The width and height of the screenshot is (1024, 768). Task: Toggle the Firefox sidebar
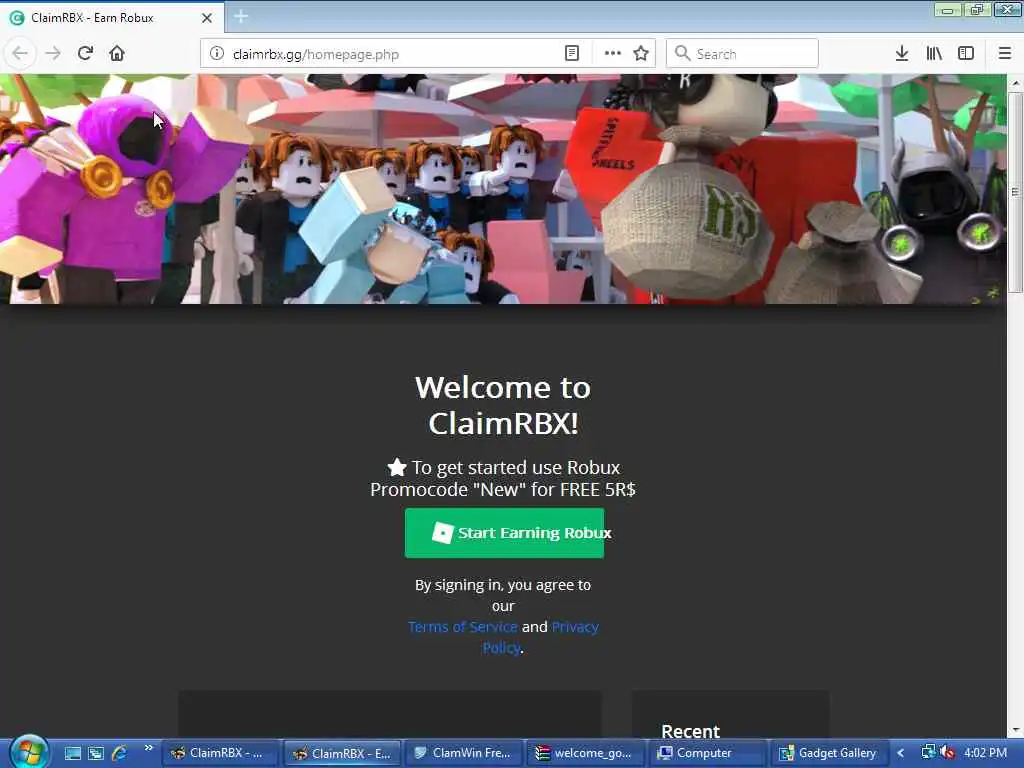[x=966, y=54]
